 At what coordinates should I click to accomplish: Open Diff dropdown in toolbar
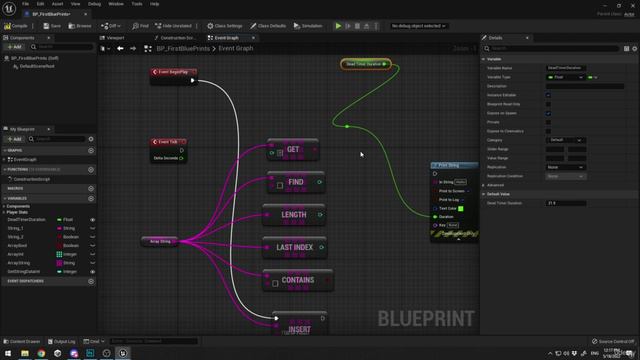pos(111,26)
